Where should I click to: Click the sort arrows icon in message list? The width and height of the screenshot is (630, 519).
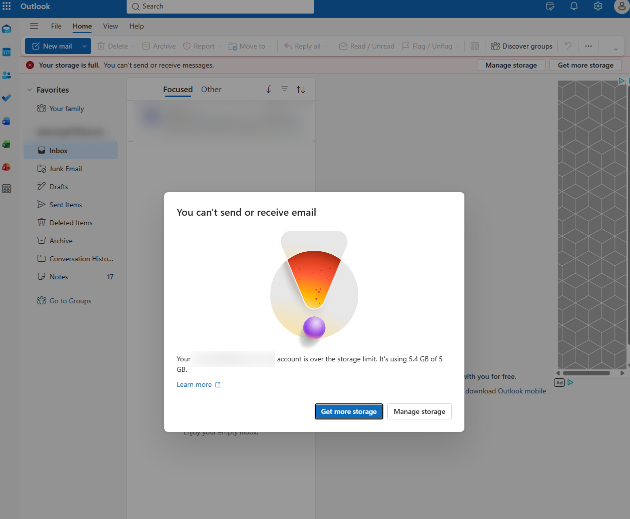click(301, 90)
